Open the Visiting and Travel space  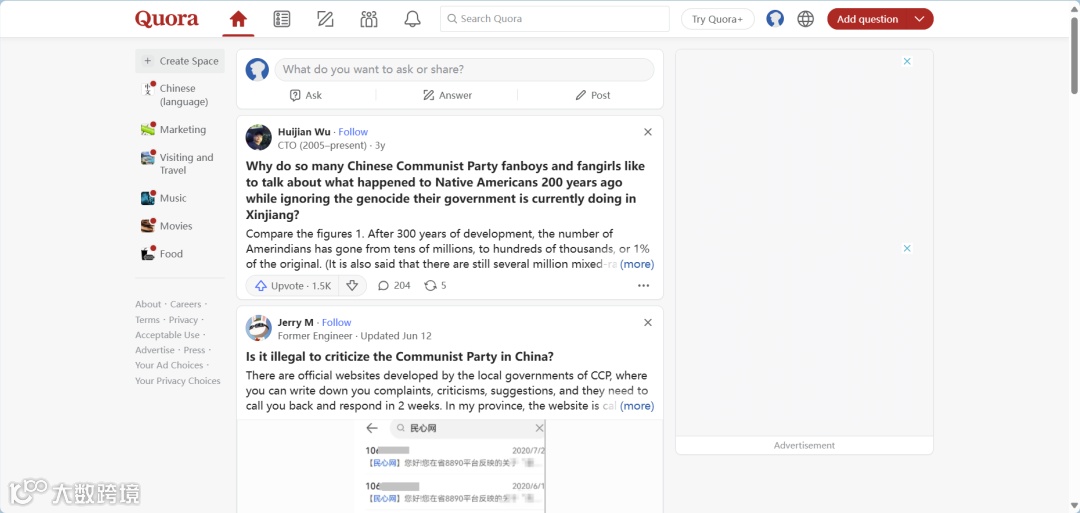coord(180,164)
